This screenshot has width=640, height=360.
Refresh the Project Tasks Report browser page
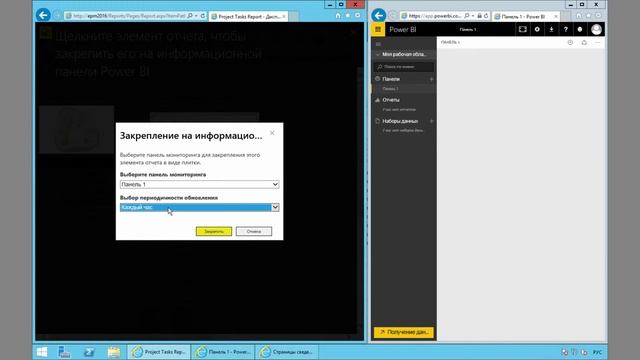(x=202, y=16)
